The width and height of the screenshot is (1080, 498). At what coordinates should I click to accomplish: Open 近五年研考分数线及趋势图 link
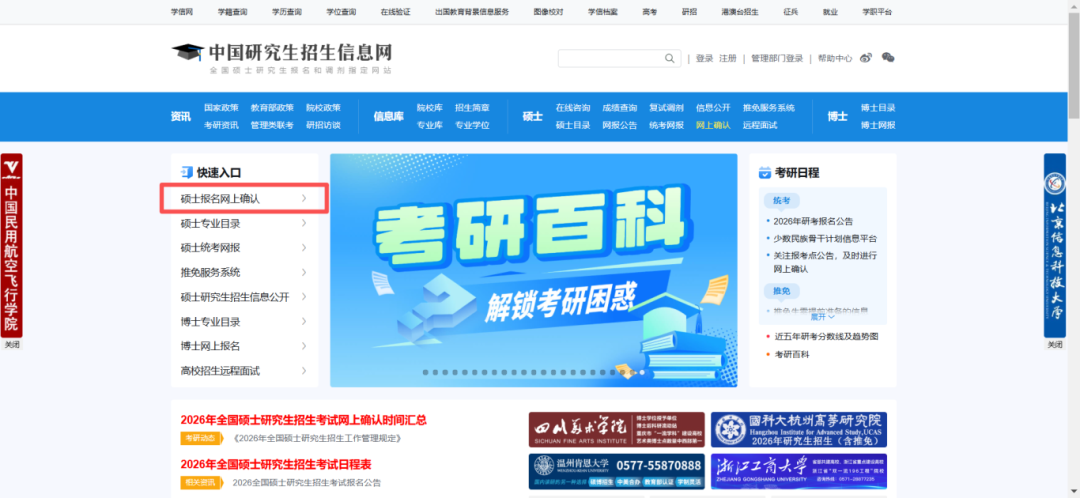point(827,337)
